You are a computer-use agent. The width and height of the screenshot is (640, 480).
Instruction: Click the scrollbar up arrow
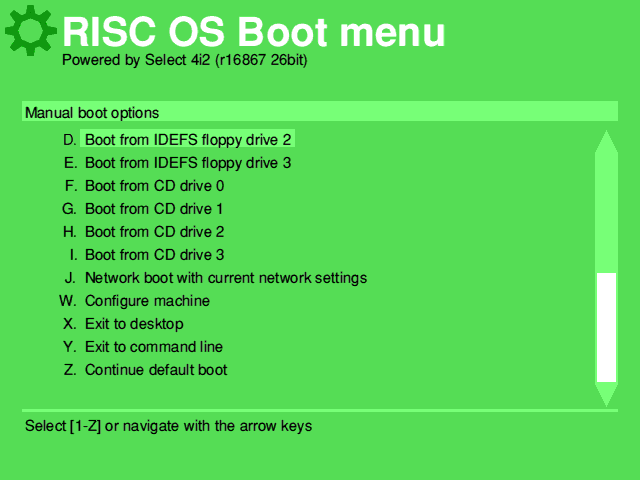coord(606,142)
